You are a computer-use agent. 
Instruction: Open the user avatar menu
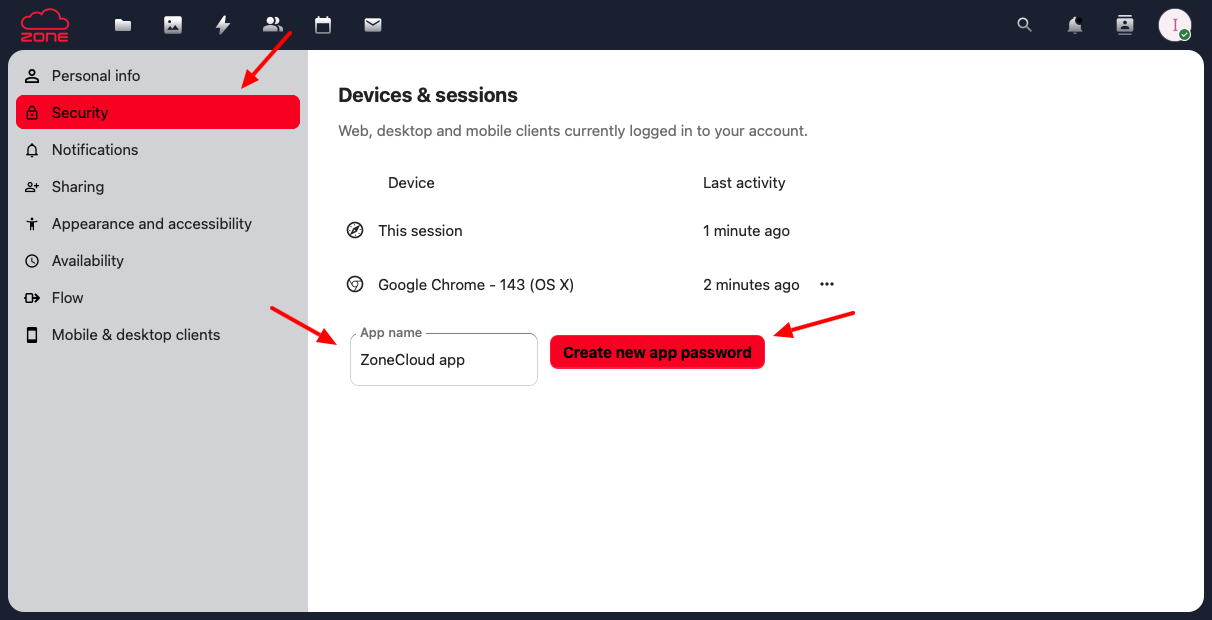1174,25
